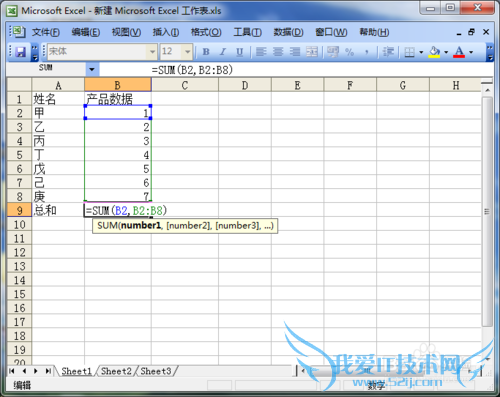Click the Borders icon
This screenshot has width=500, height=397.
click(409, 52)
